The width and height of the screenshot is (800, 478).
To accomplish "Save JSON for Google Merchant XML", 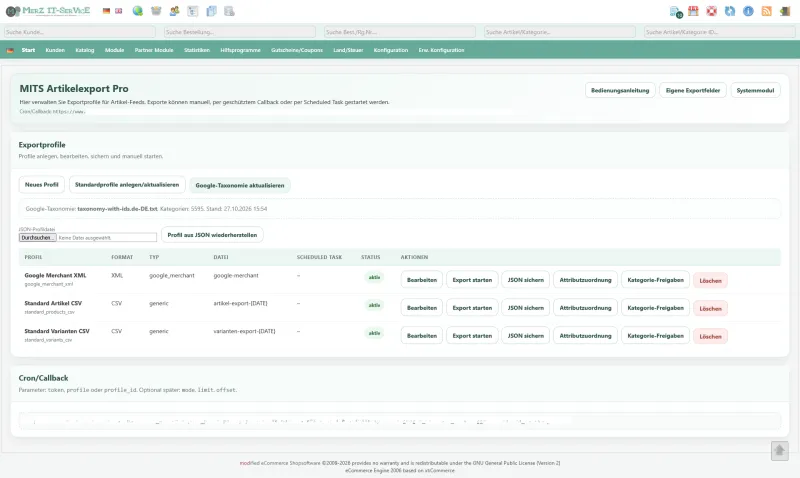I will (x=526, y=280).
